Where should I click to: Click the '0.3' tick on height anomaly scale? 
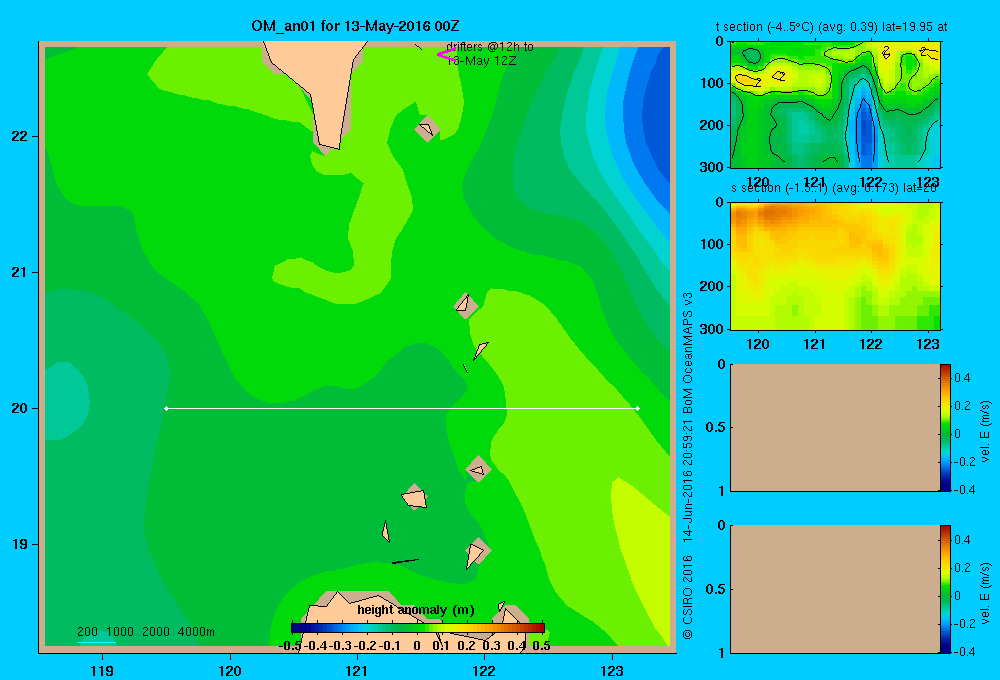pyautogui.click(x=492, y=646)
